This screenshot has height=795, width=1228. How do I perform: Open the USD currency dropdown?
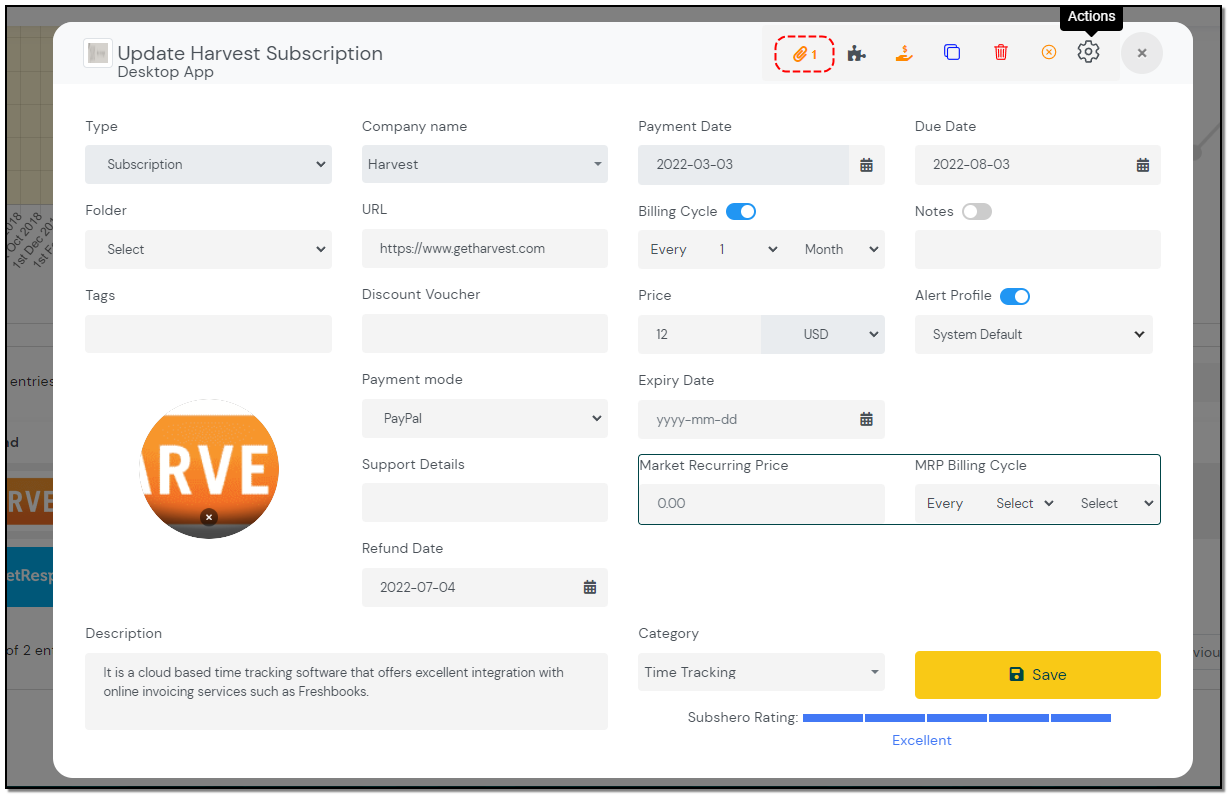click(823, 335)
